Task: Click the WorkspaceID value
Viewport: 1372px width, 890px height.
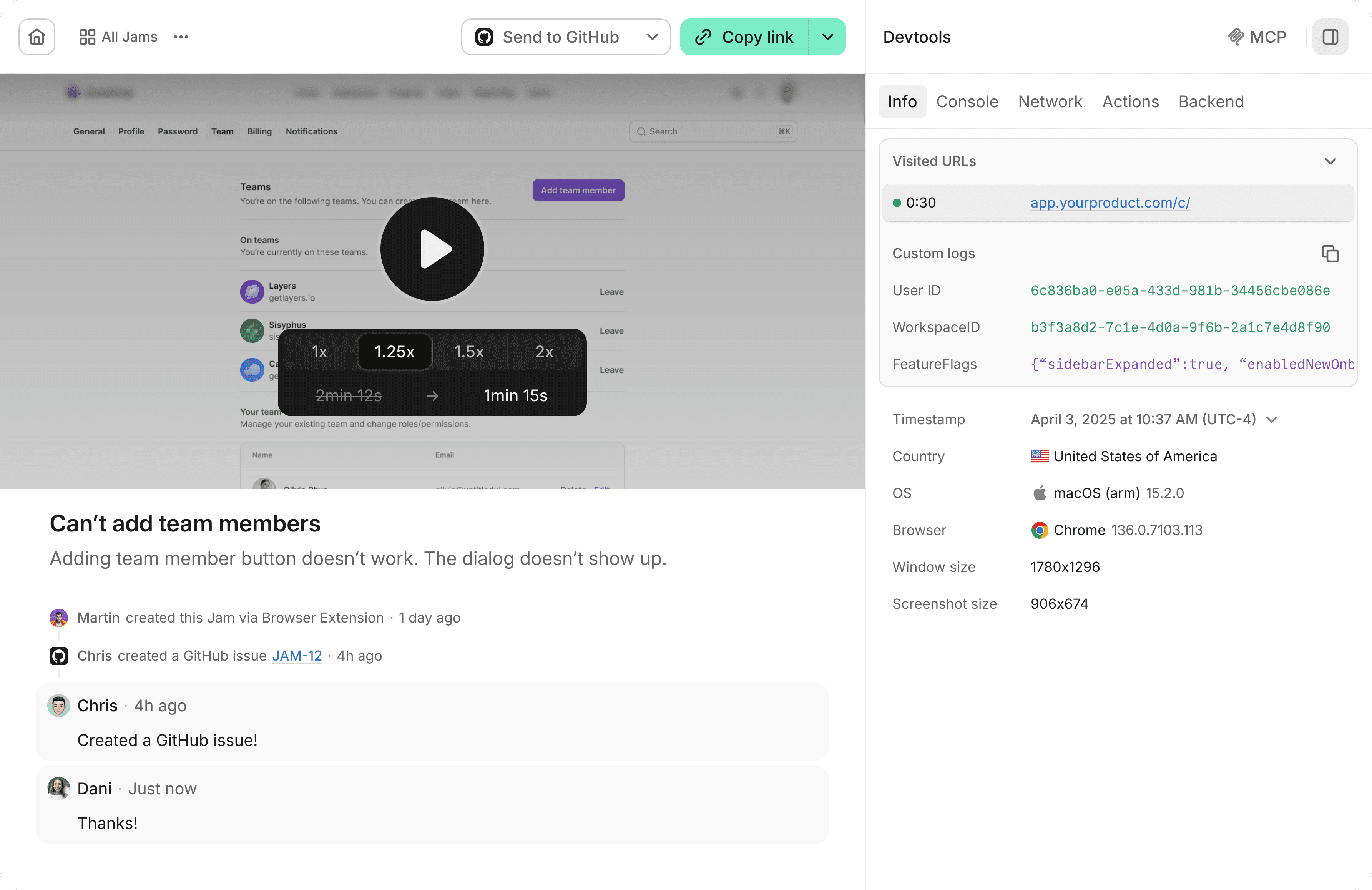Action: [x=1180, y=327]
